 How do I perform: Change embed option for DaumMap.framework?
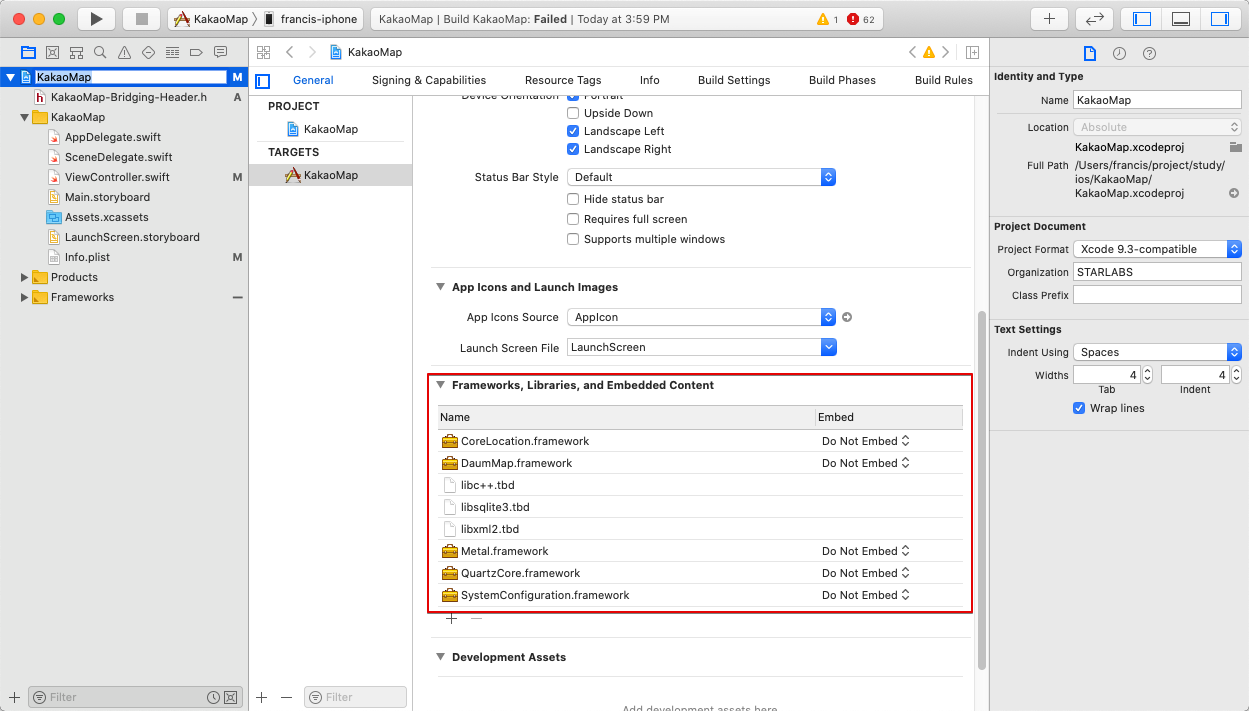(866, 463)
